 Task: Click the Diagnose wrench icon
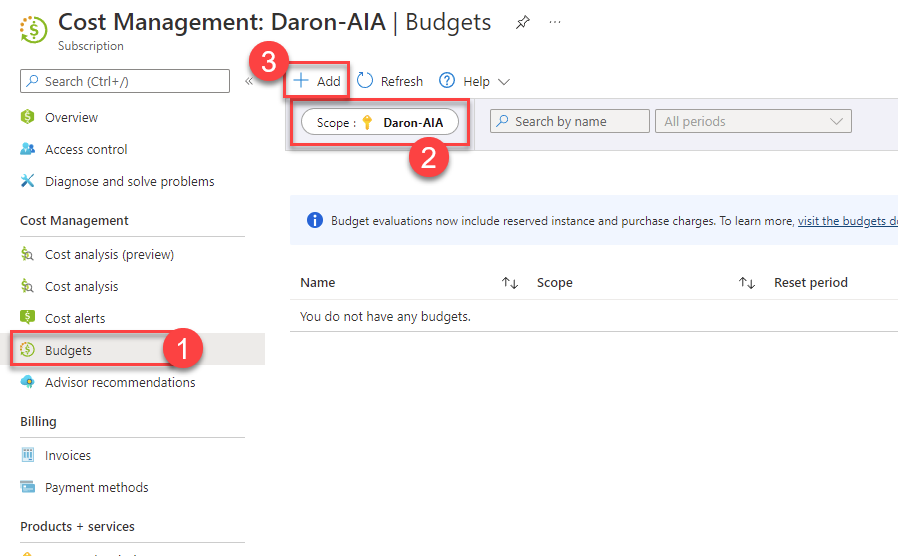coord(27,181)
